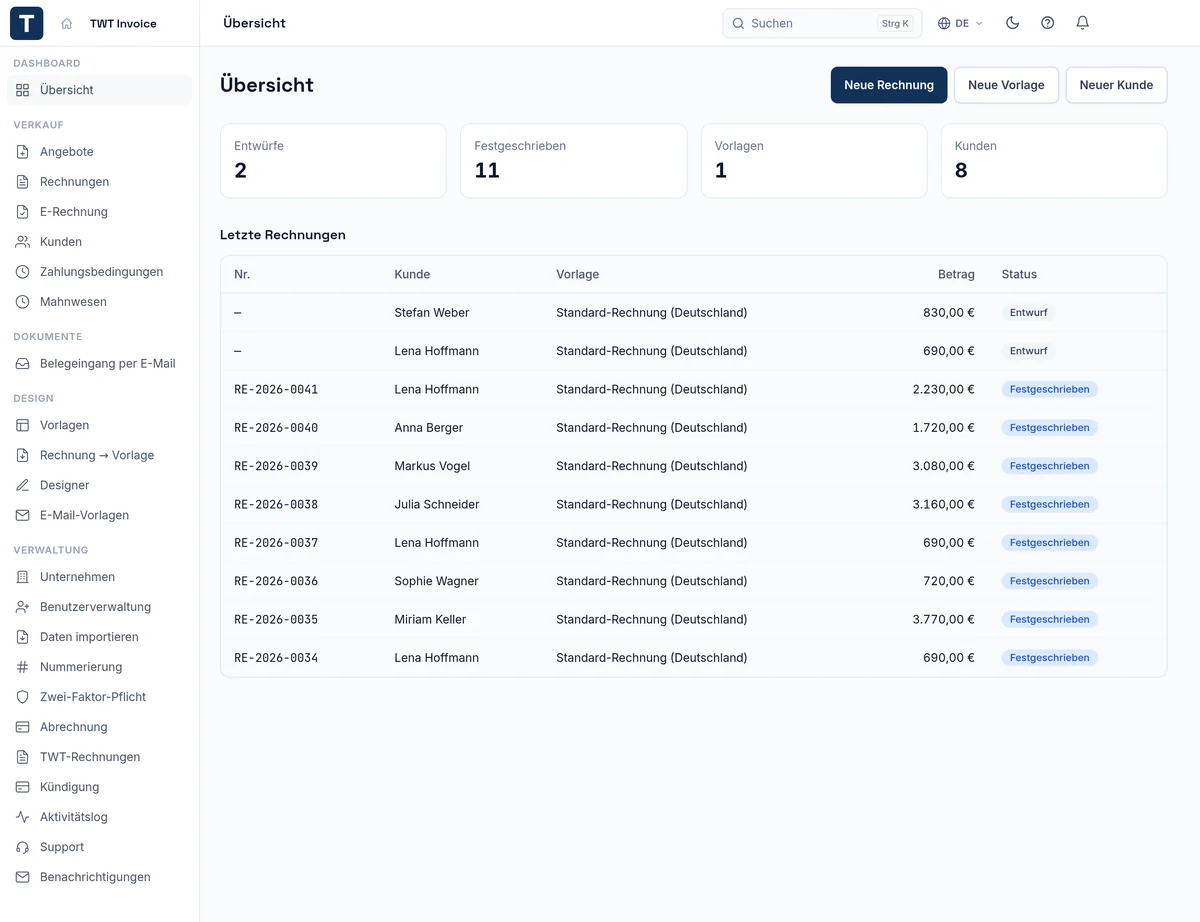
Task: Click the TWT Invoice logo icon
Action: click(x=27, y=23)
